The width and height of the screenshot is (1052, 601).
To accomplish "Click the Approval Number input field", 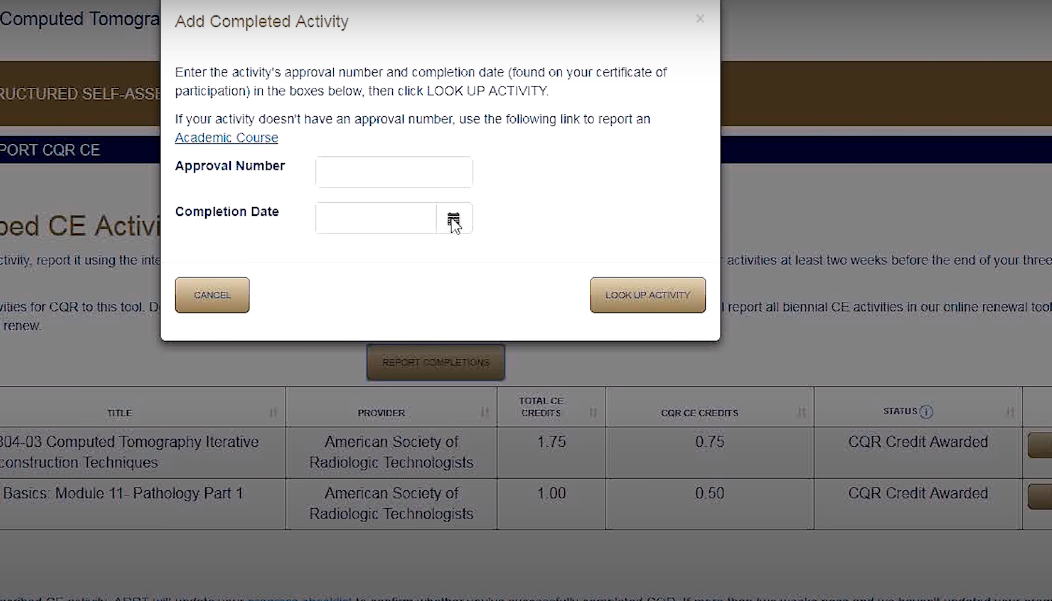I will (393, 171).
